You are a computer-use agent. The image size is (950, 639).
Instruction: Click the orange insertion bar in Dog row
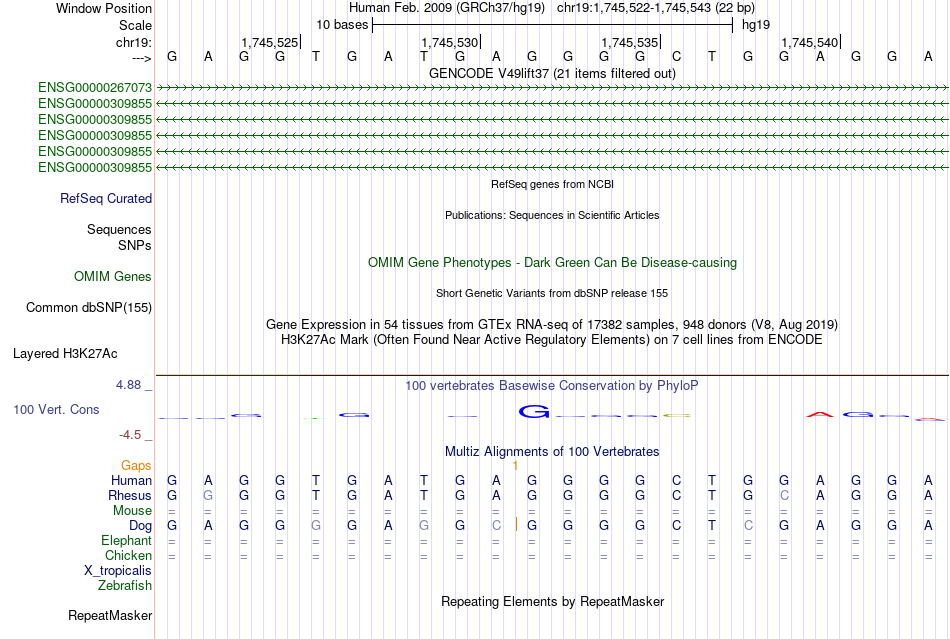click(516, 525)
